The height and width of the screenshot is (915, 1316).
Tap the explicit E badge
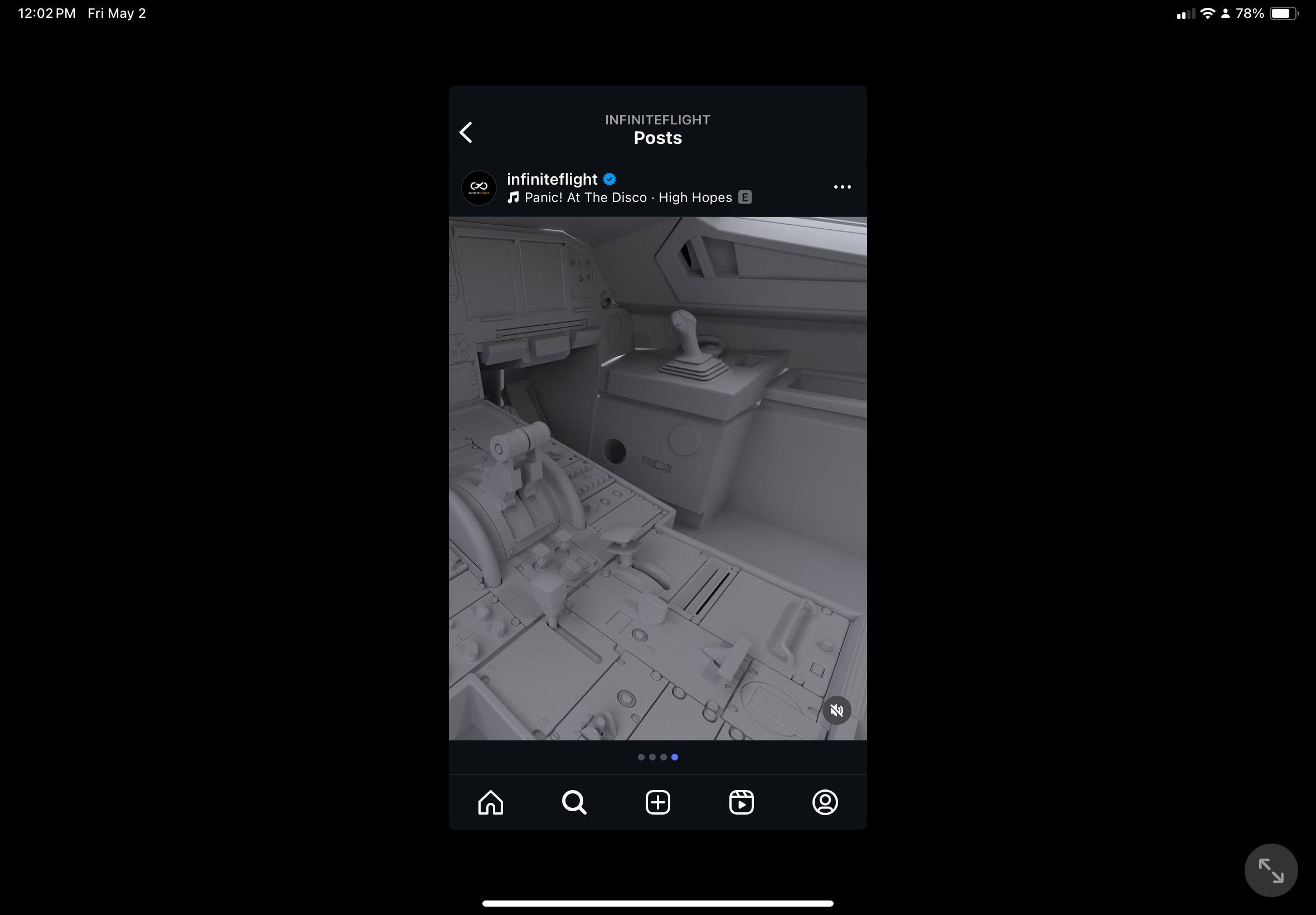click(745, 198)
